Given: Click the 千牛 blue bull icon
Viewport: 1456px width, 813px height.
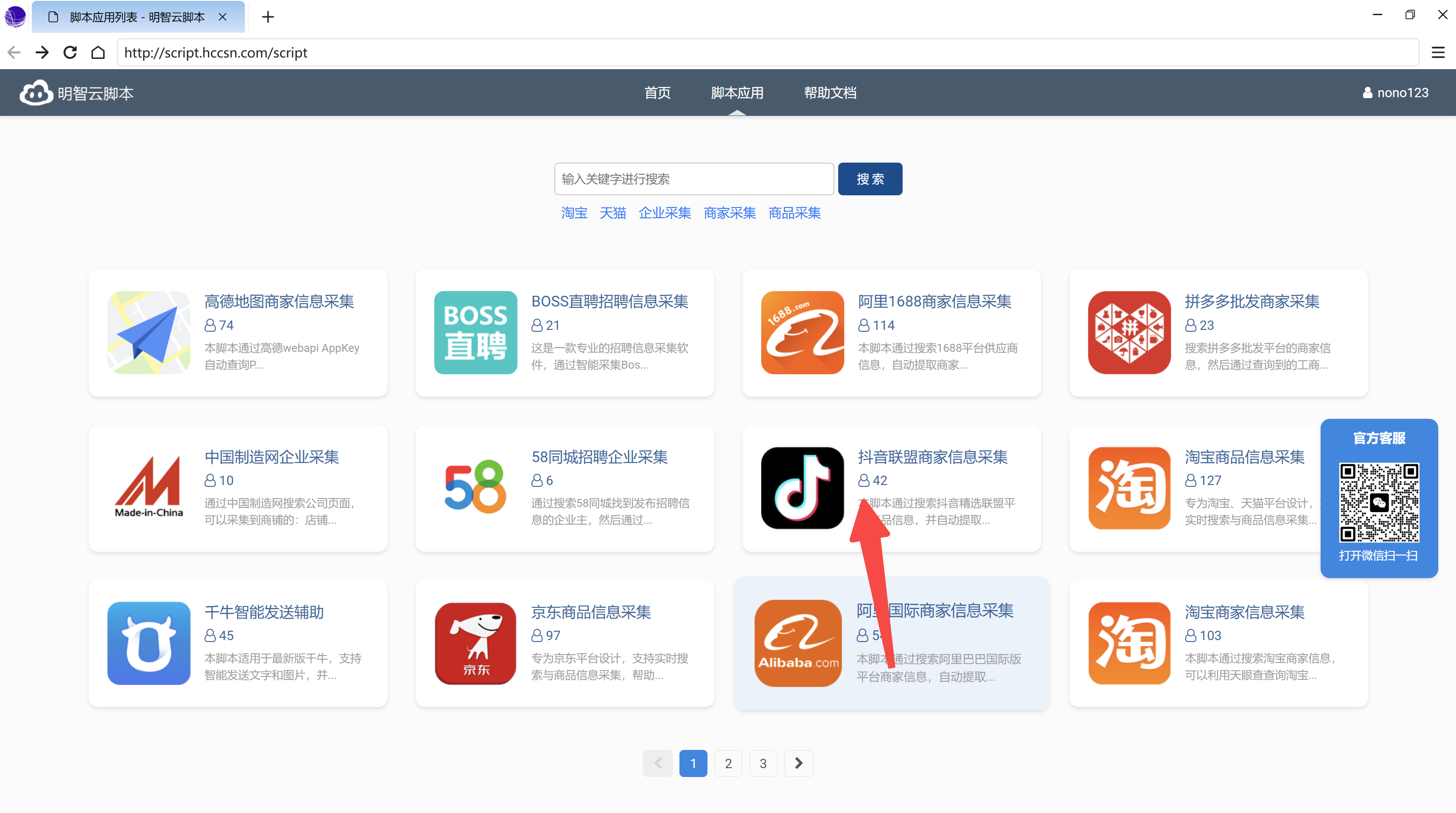Looking at the screenshot, I should 148,643.
